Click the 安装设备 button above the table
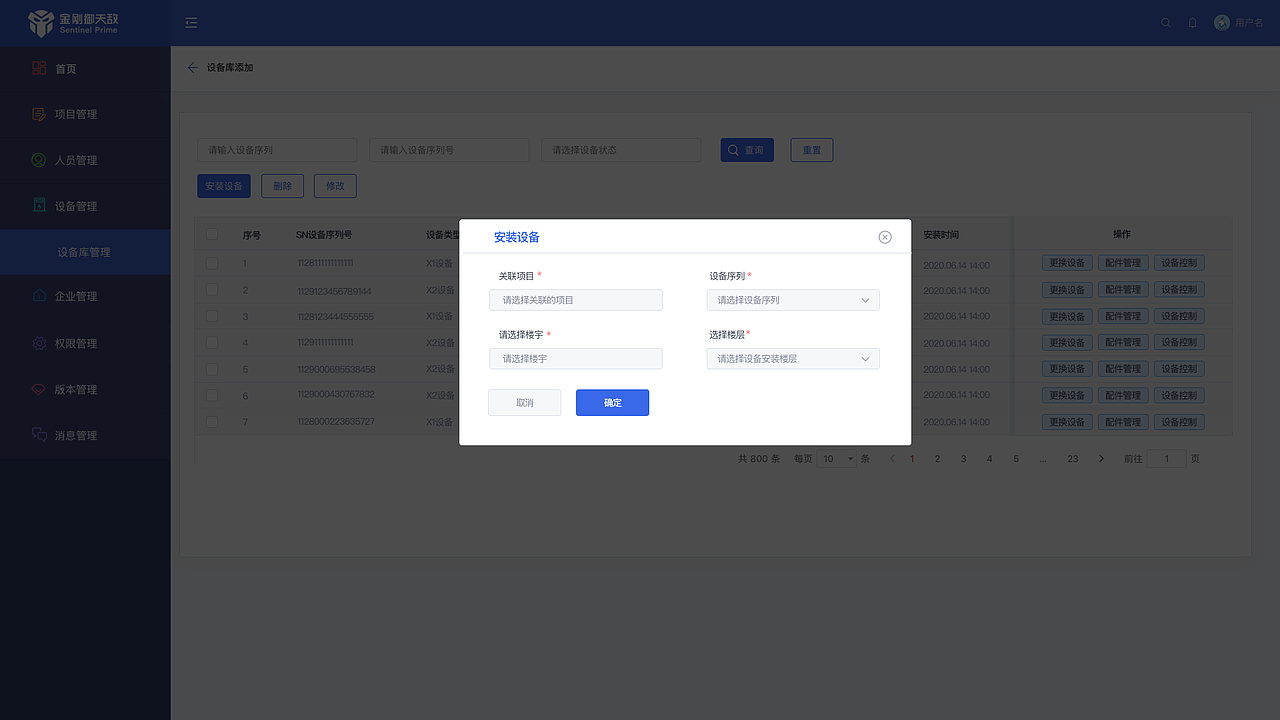Image resolution: width=1280 pixels, height=720 pixels. click(224, 186)
